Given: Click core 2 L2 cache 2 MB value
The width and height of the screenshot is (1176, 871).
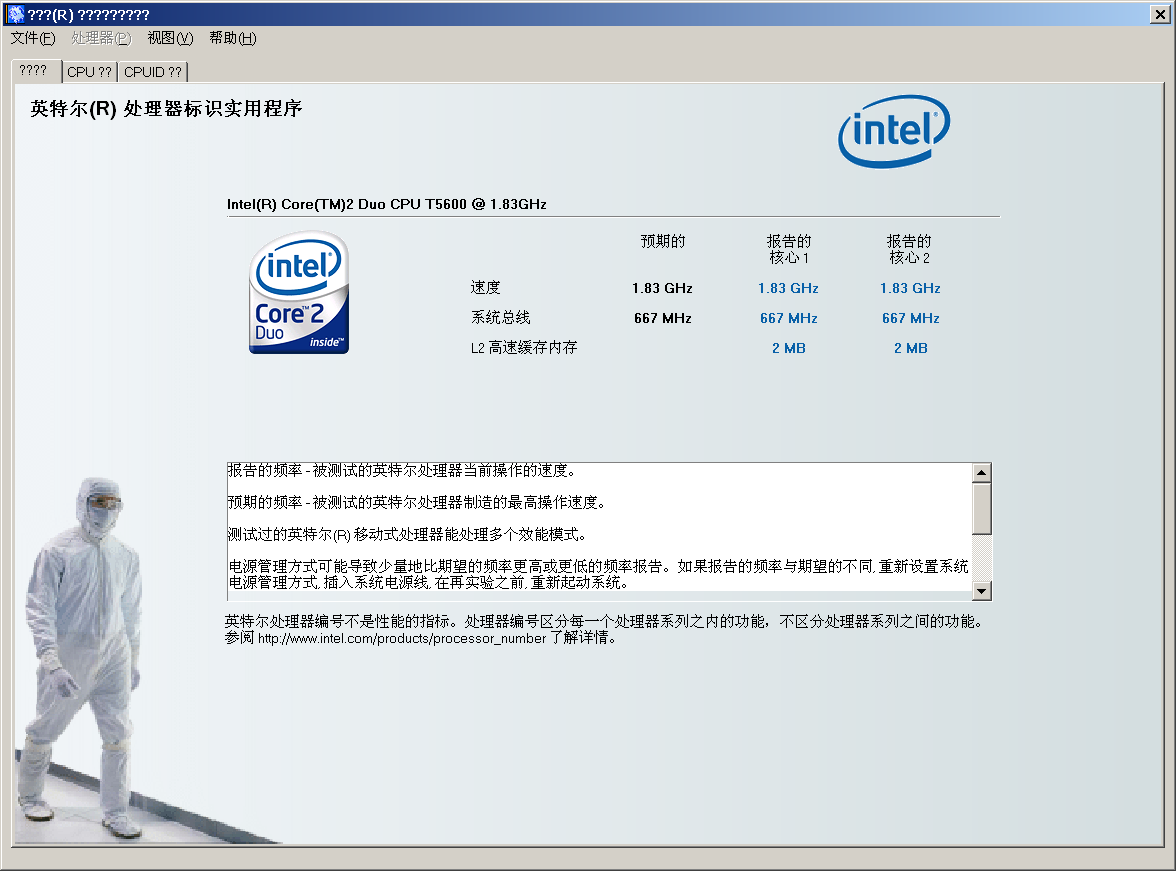Looking at the screenshot, I should pos(911,348).
